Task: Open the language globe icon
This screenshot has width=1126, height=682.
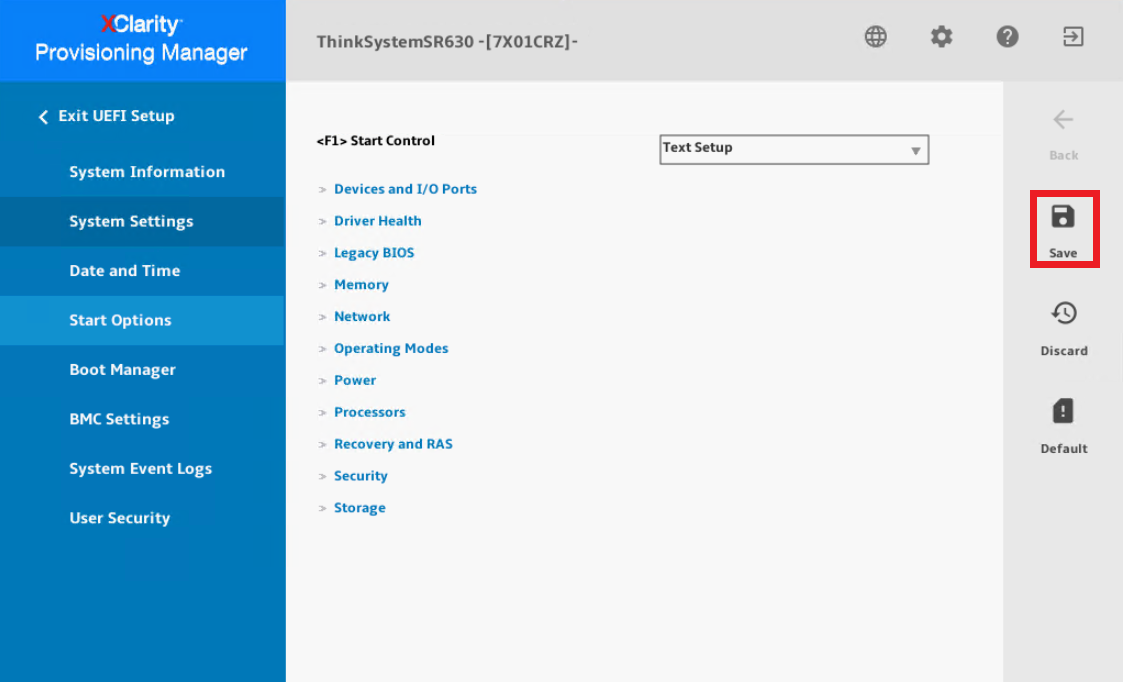Action: click(875, 37)
